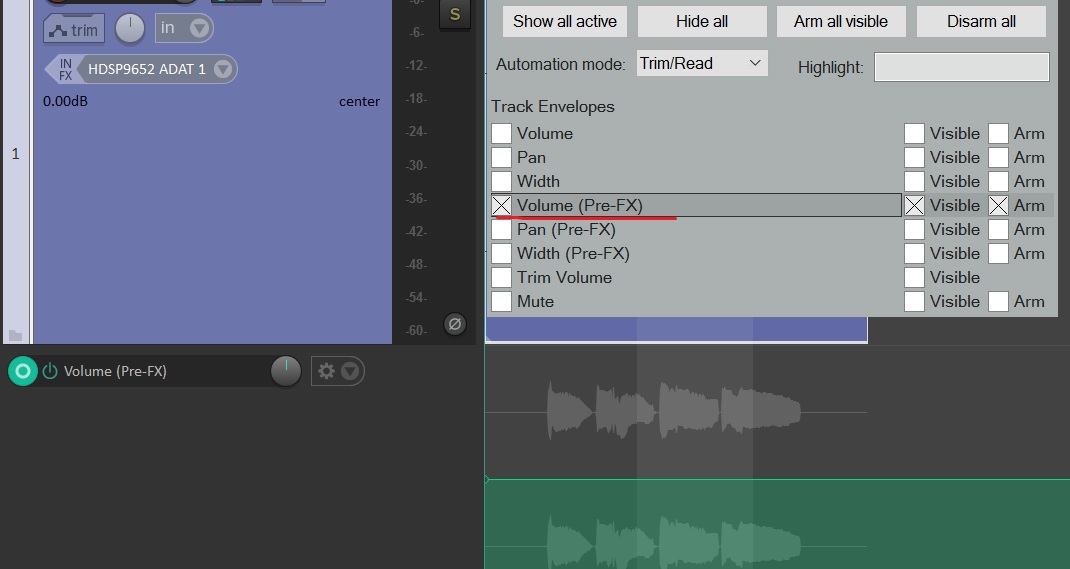The height and width of the screenshot is (569, 1070).
Task: Check Arm for the Pan envelope
Action: click(x=998, y=158)
